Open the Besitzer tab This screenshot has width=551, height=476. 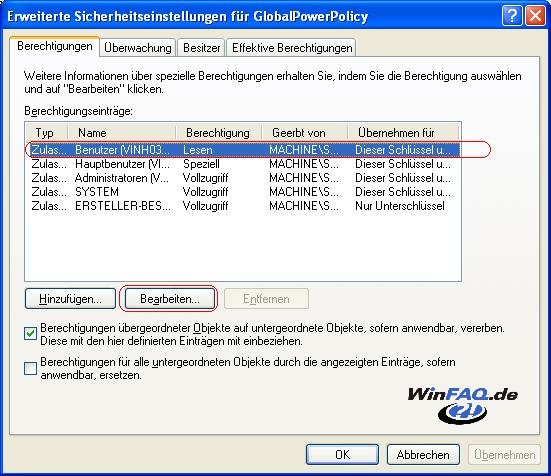tap(201, 48)
